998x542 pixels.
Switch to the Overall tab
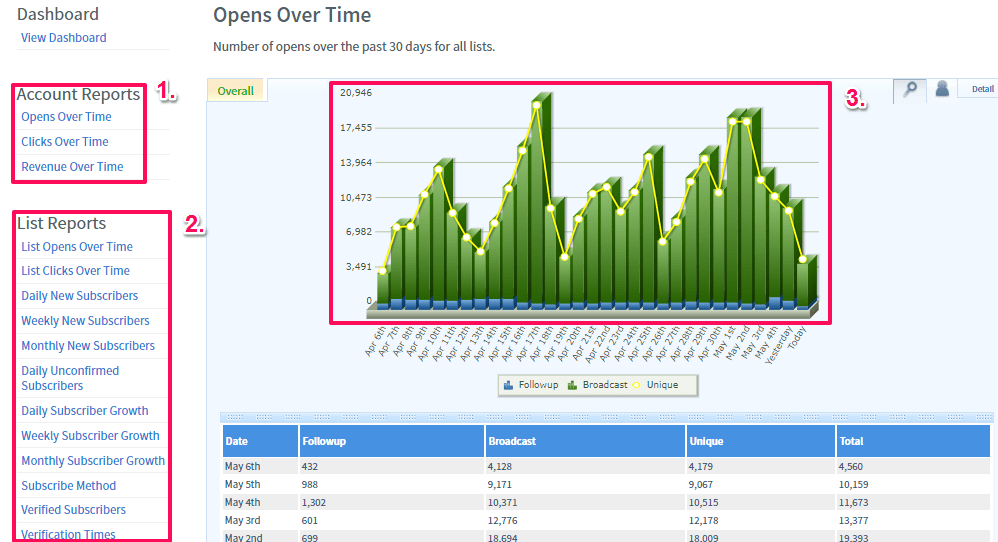236,91
